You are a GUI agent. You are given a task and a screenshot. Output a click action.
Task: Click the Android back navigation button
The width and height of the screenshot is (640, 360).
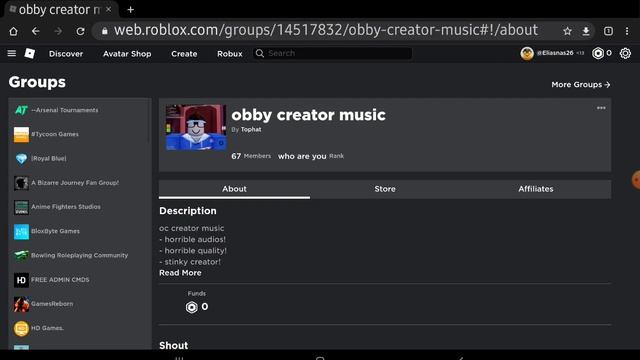(x=461, y=358)
